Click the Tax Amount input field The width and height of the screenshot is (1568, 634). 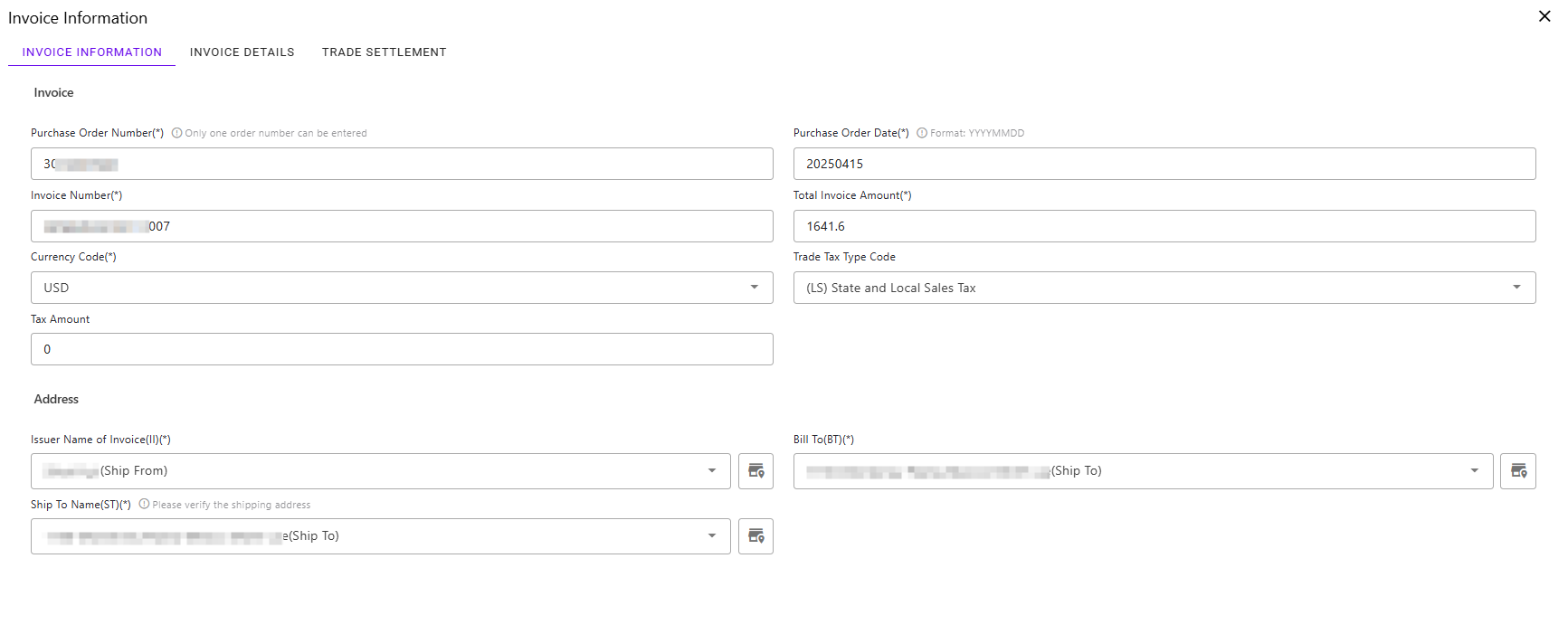click(402, 349)
